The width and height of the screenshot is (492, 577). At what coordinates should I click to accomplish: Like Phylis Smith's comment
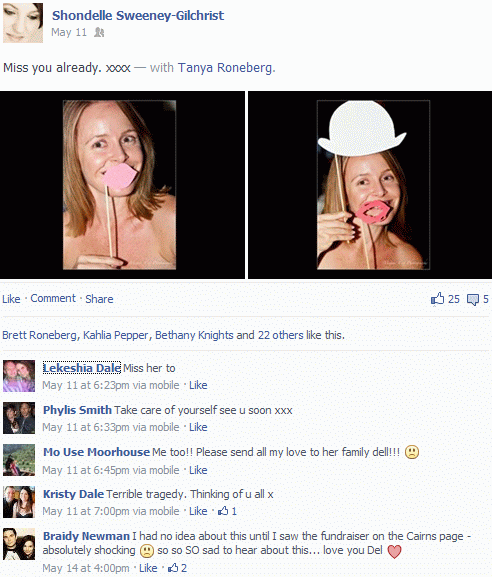pos(198,427)
